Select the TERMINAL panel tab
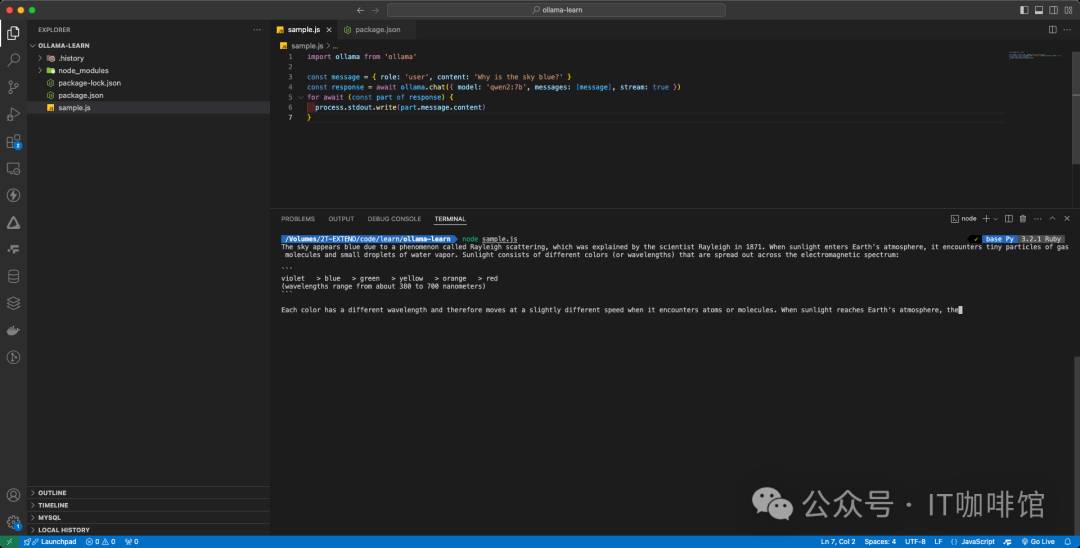 click(x=450, y=219)
